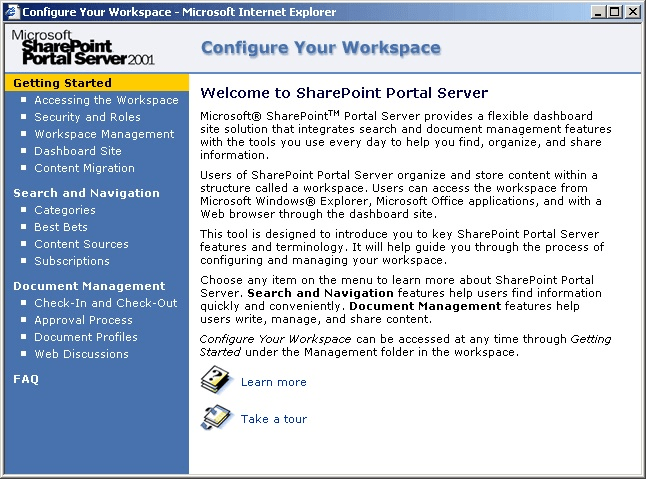
Task: Go to Web Discussions
Action: 81,354
